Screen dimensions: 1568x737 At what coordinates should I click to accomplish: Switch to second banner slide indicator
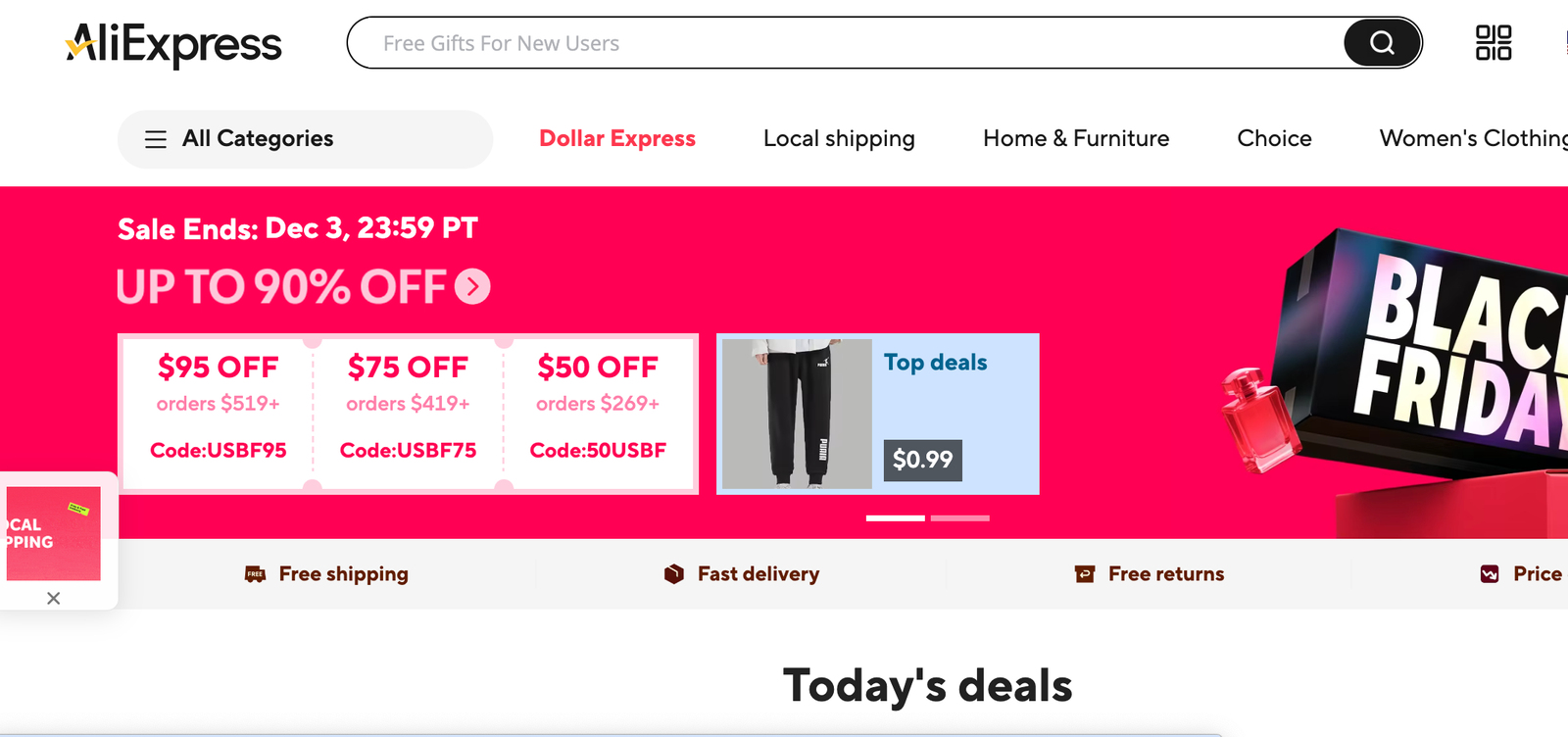click(960, 517)
